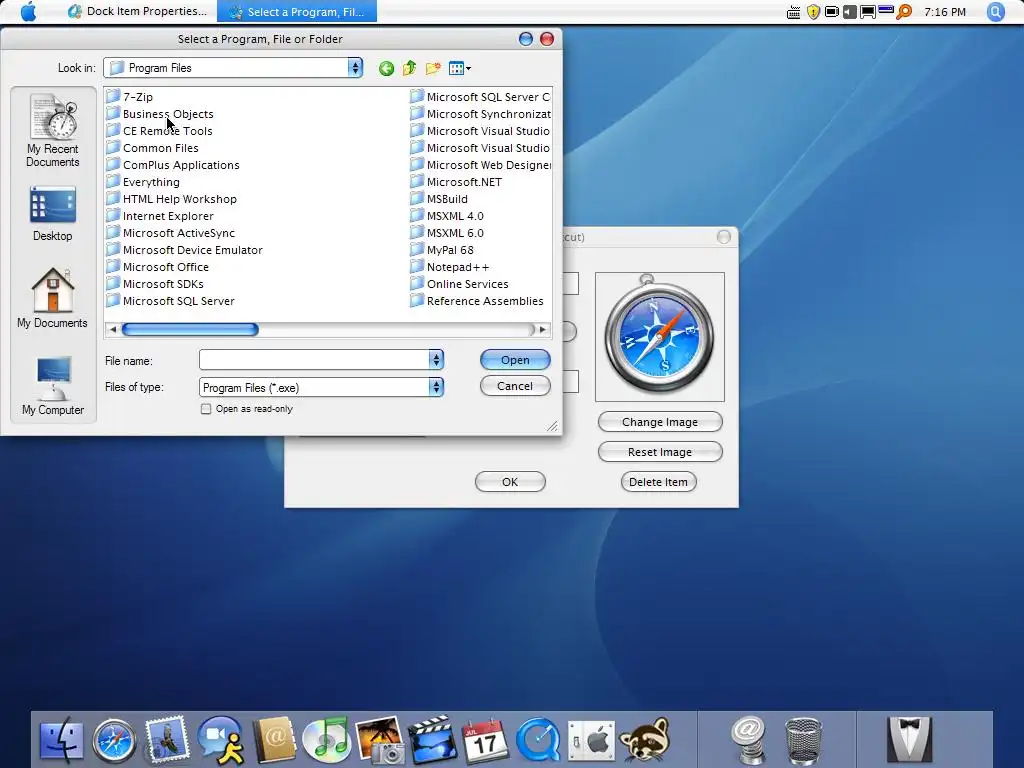Select the Online Services folder

coord(459,283)
